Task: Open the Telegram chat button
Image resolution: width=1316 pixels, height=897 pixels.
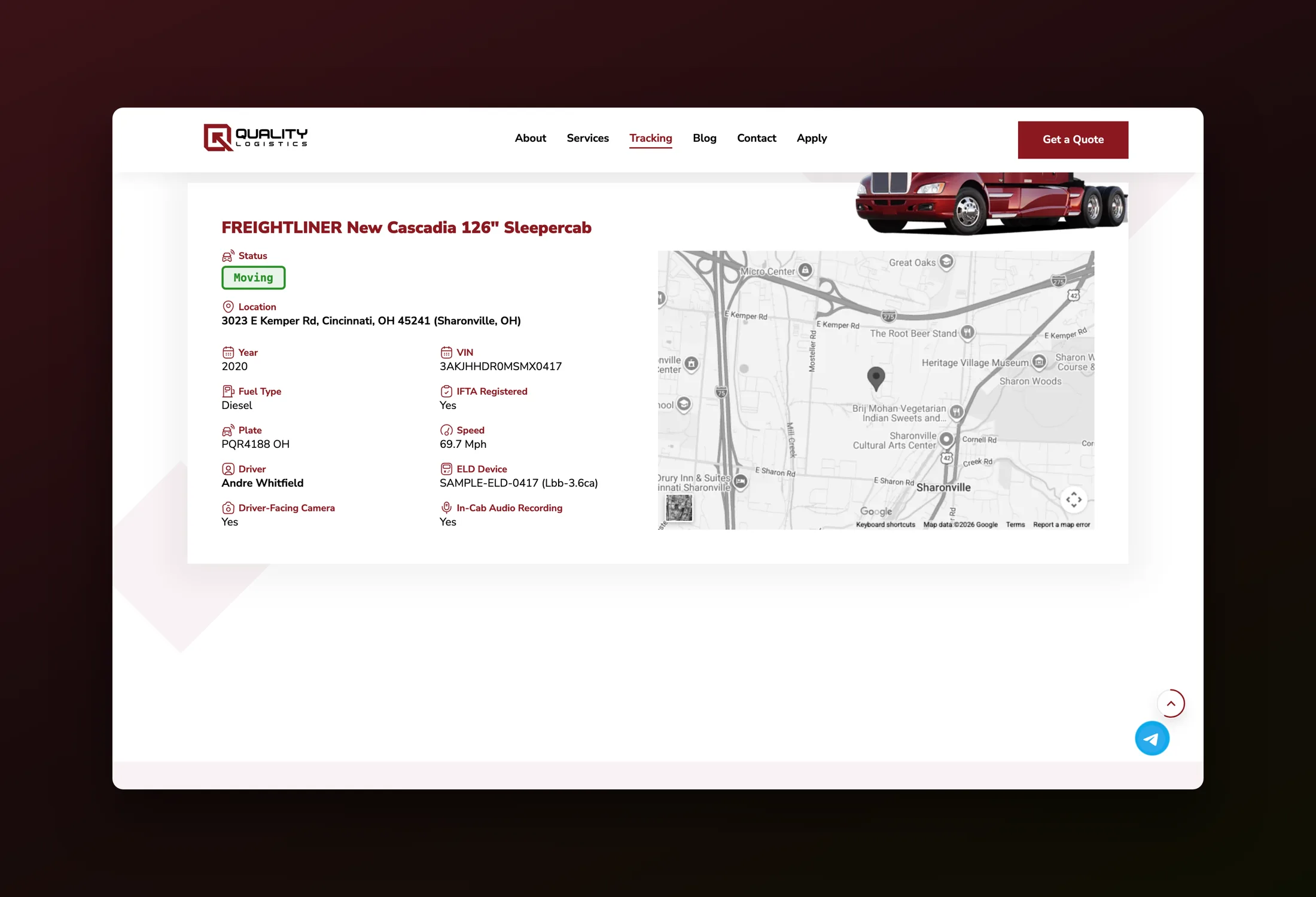Action: point(1151,739)
